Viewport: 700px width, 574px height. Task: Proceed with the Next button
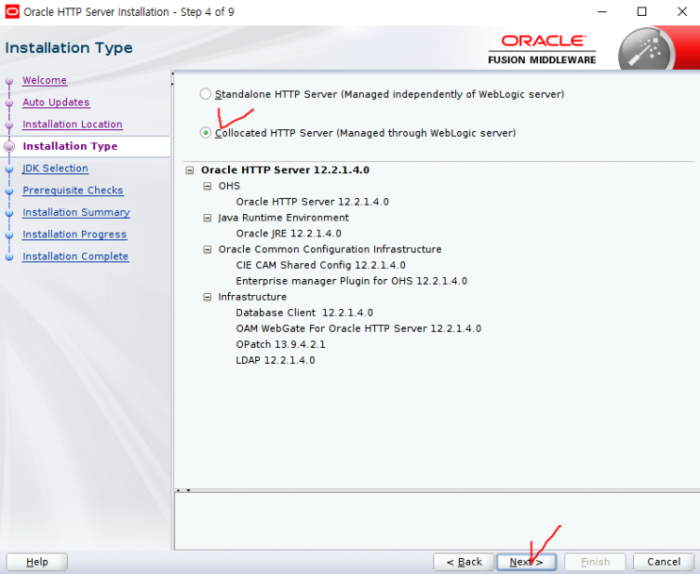pyautogui.click(x=526, y=562)
